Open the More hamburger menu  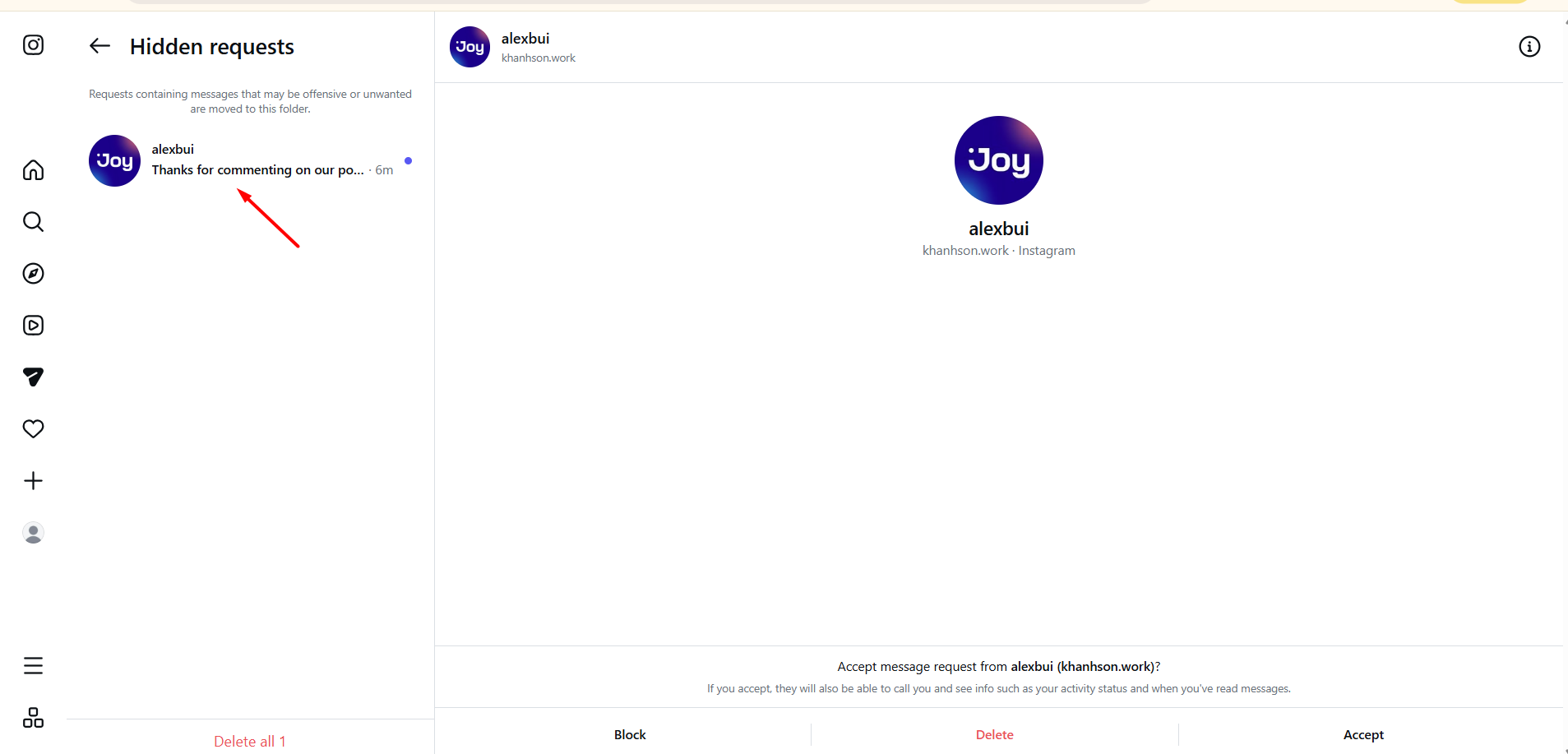33,665
